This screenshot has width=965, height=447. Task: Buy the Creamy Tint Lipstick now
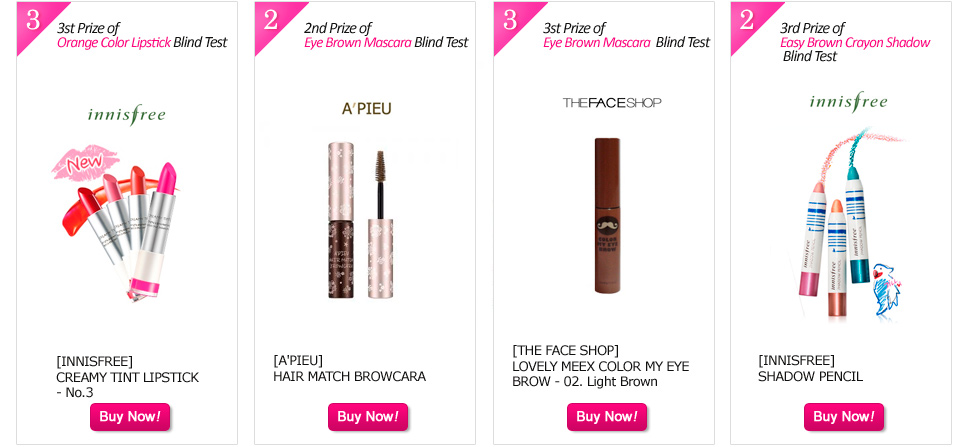tap(130, 417)
